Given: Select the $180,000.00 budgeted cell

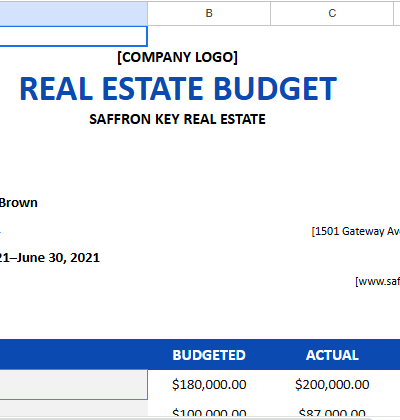Looking at the screenshot, I should [x=209, y=384].
